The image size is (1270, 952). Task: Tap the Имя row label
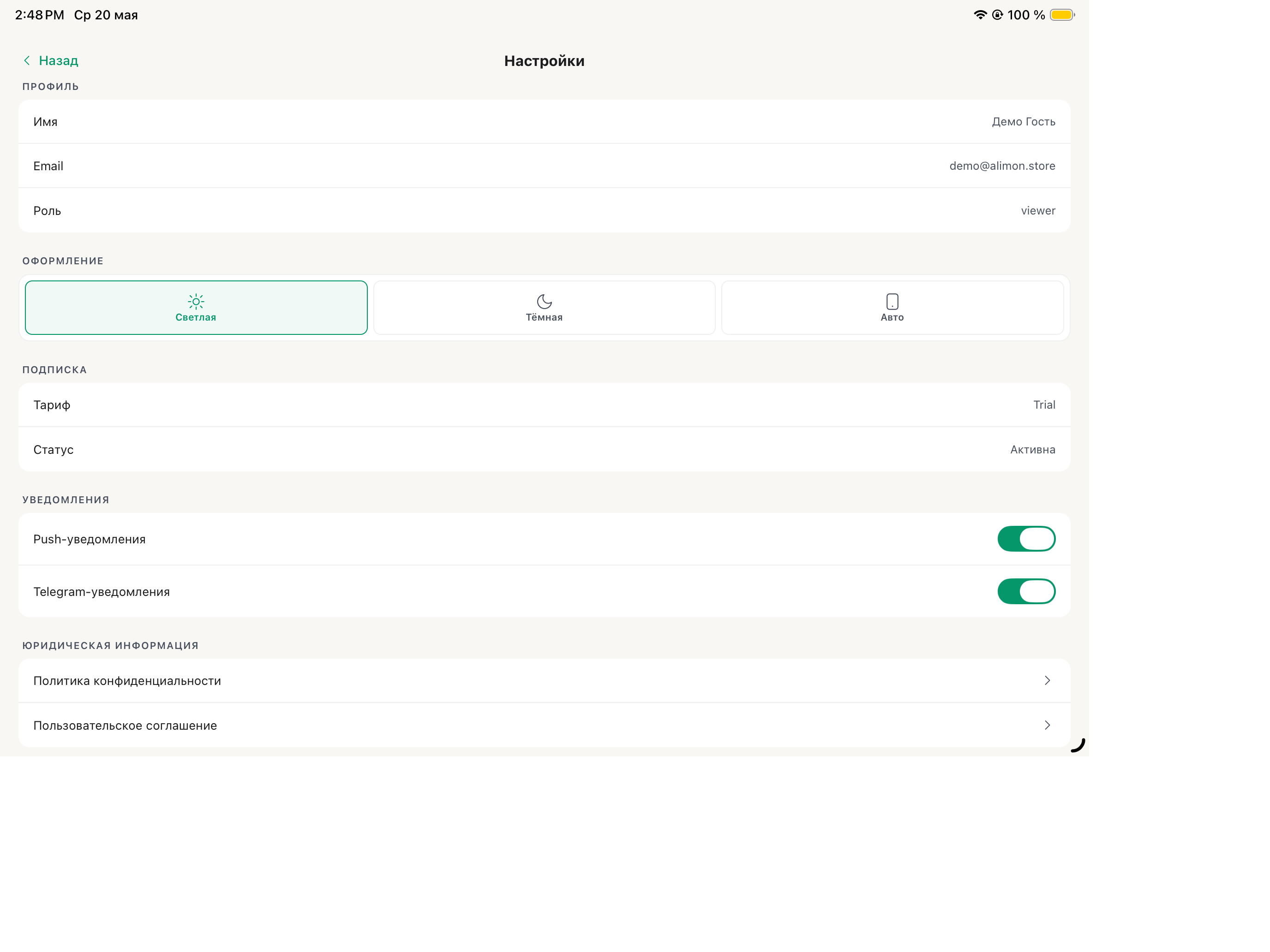point(45,122)
